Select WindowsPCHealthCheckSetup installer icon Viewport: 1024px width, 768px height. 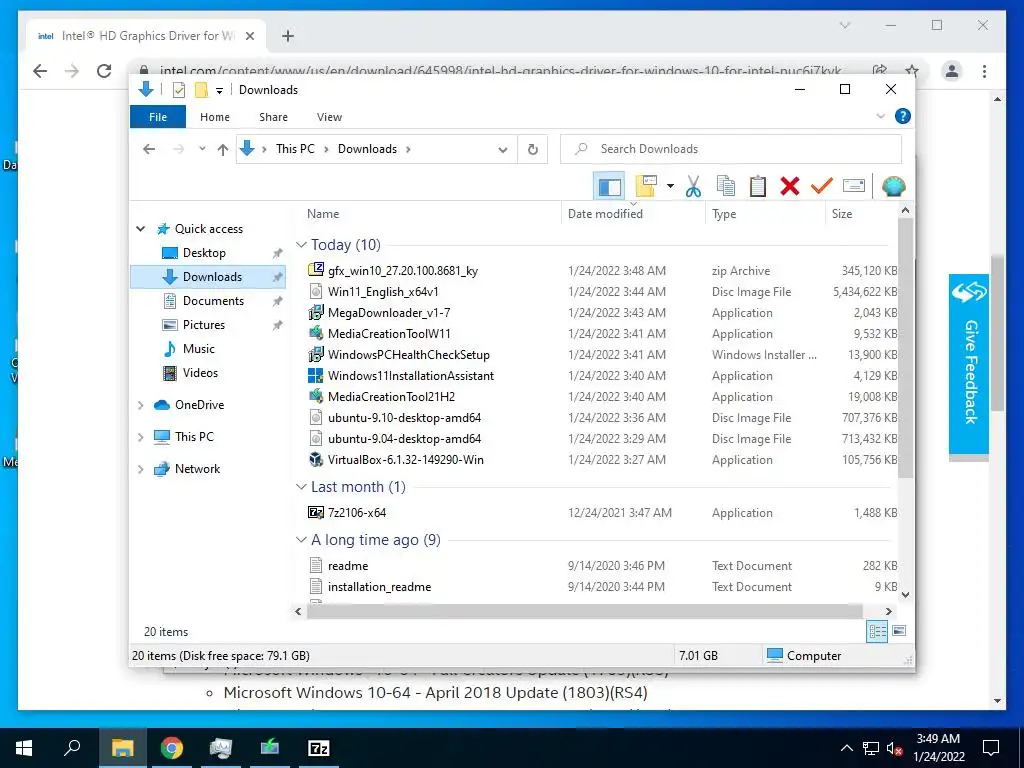[316, 355]
